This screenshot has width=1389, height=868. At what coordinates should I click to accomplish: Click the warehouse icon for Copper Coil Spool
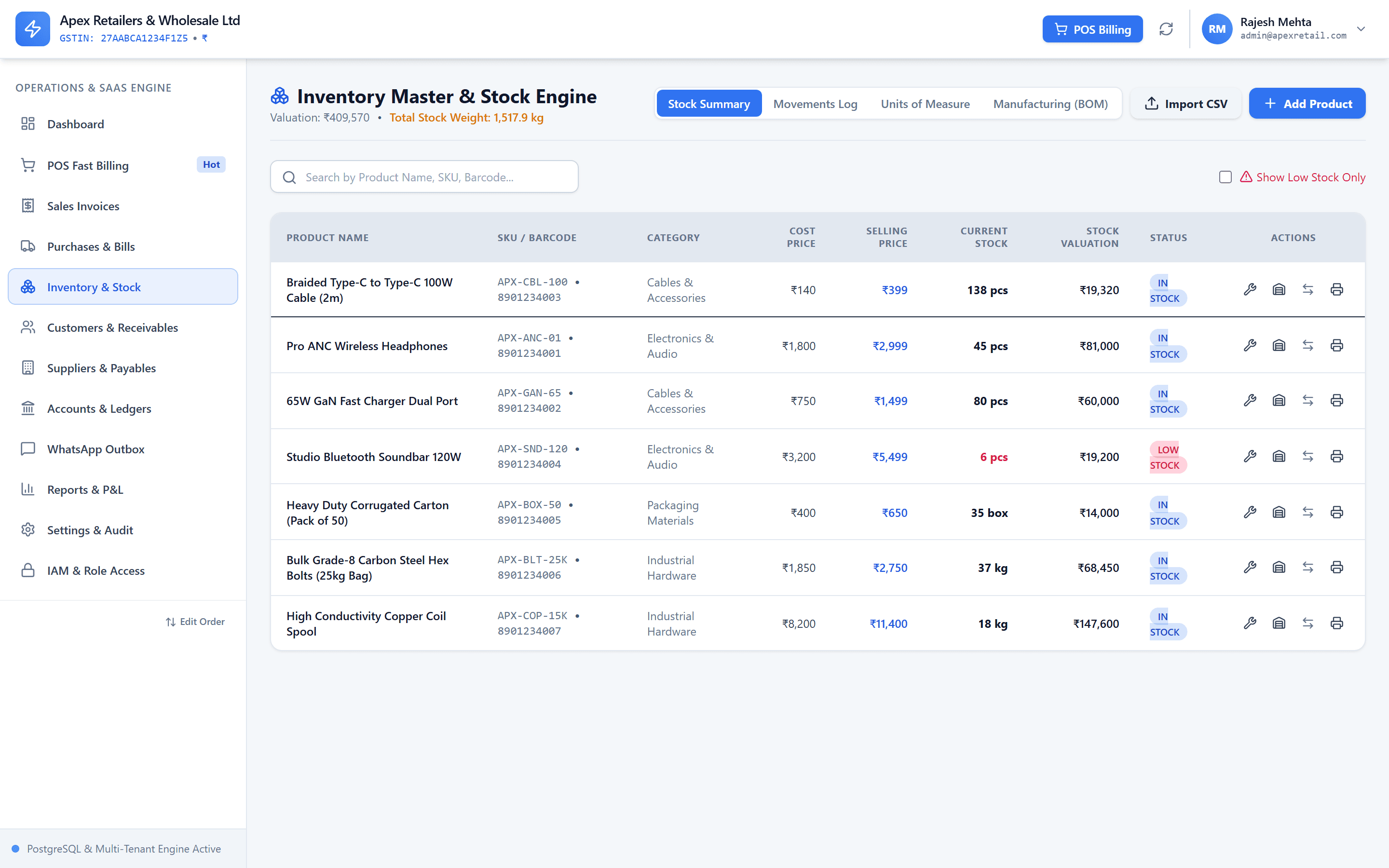(x=1278, y=623)
